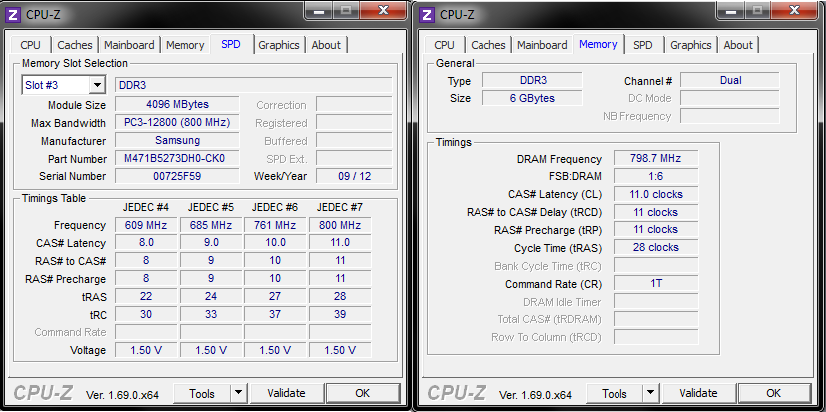This screenshot has width=826, height=412.
Task: Select the Graphics tab in left window
Action: (279, 45)
